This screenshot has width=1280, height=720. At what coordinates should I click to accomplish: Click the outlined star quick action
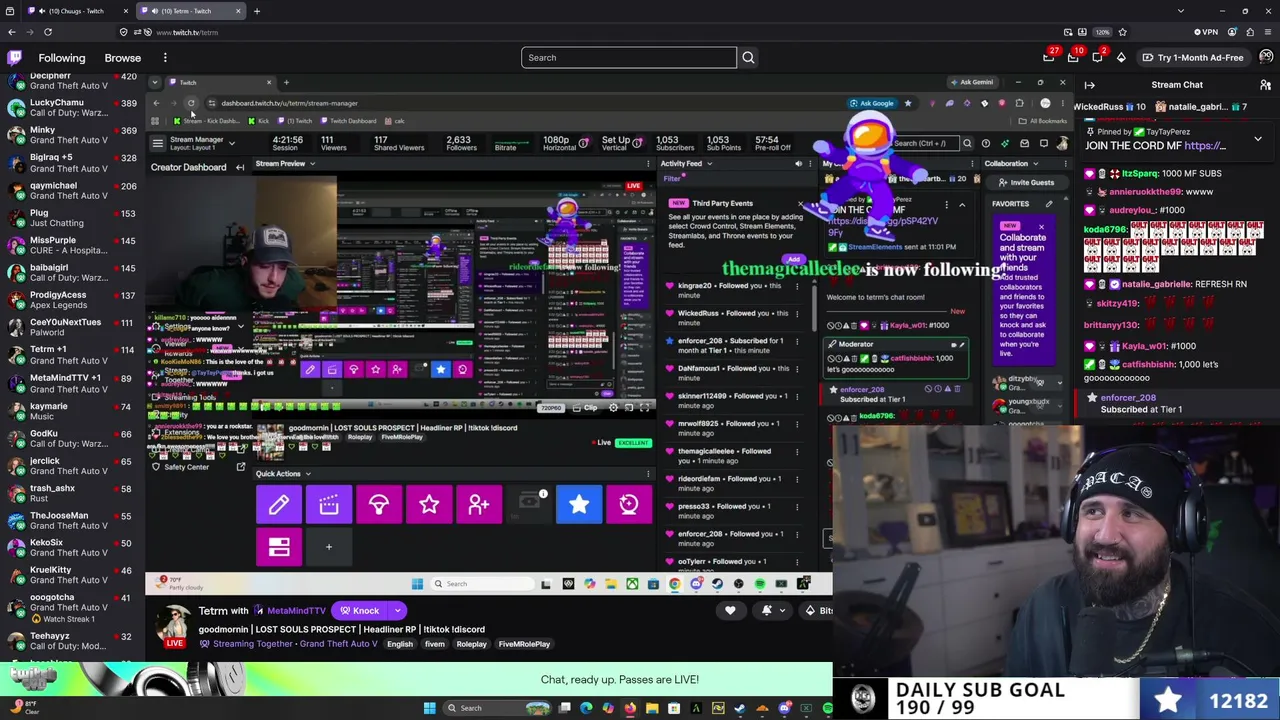429,505
